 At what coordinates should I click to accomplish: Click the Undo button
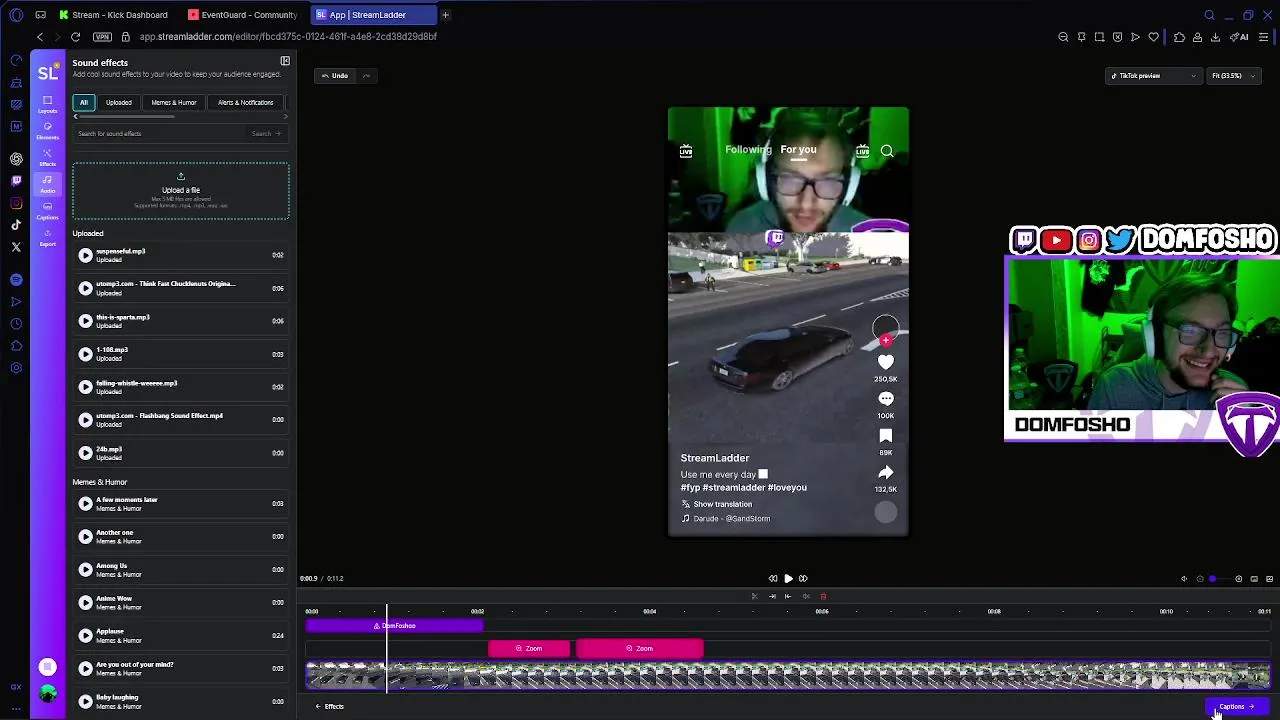tap(335, 76)
